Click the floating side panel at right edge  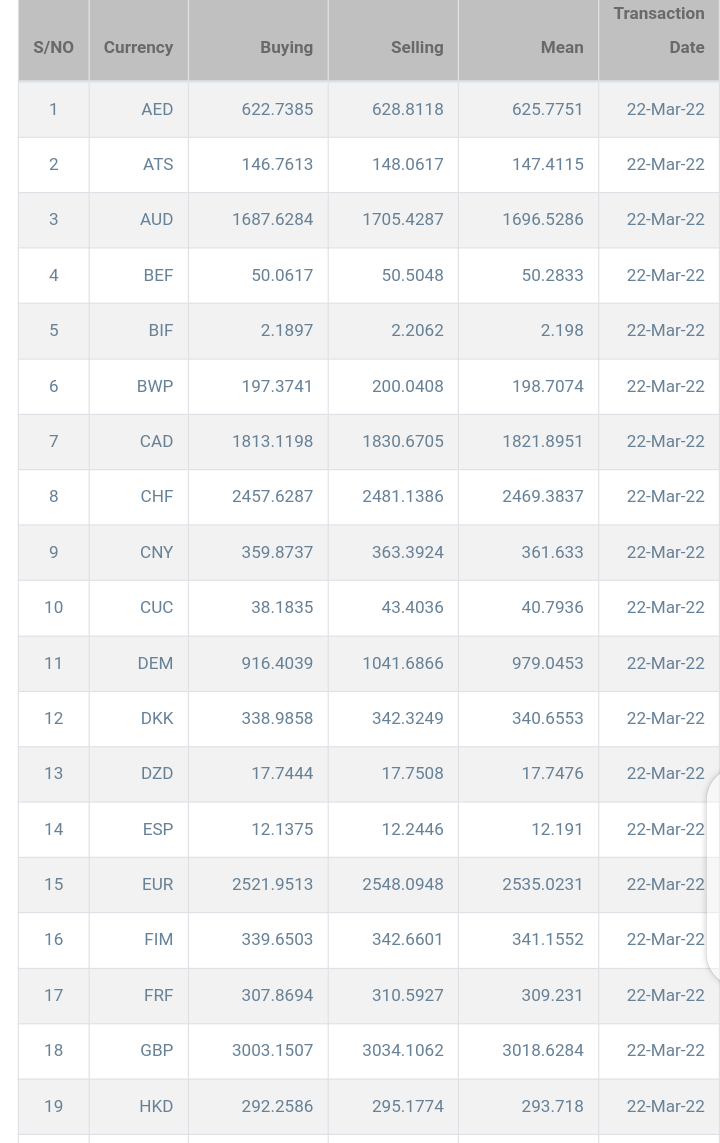[x=713, y=875]
